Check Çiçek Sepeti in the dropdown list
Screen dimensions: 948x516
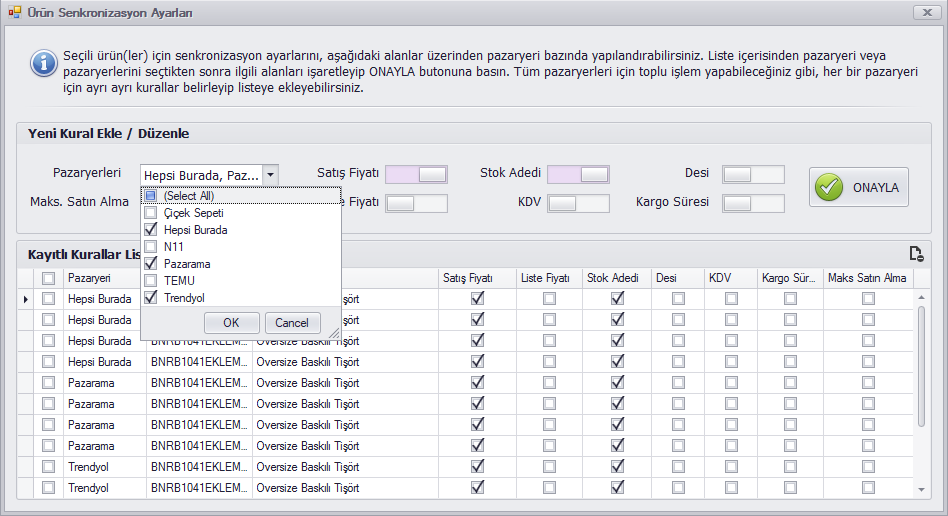click(x=151, y=213)
